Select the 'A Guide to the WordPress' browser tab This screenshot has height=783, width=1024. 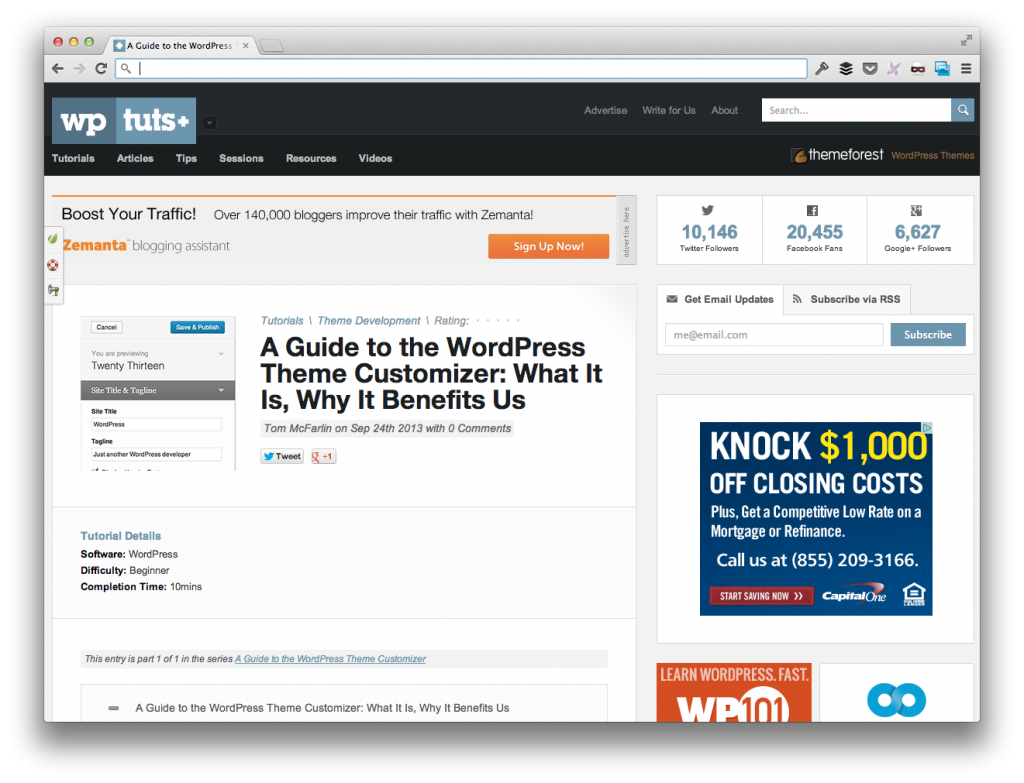pos(180,46)
